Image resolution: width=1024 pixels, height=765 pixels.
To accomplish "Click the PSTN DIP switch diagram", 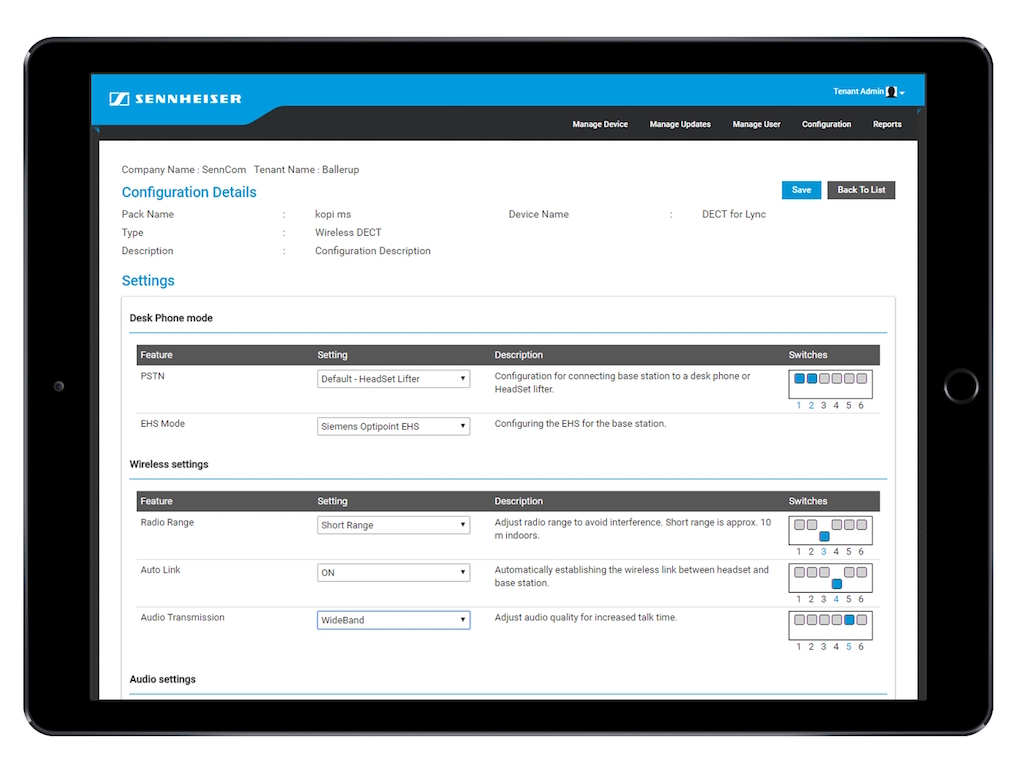I will click(x=830, y=385).
